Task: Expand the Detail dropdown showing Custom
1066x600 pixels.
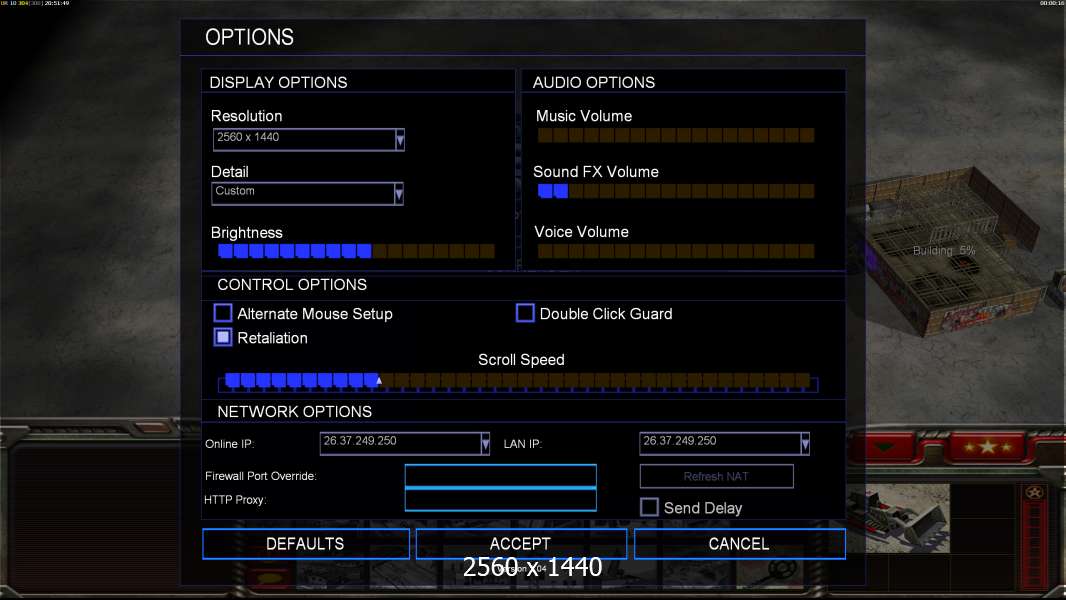Action: 399,194
